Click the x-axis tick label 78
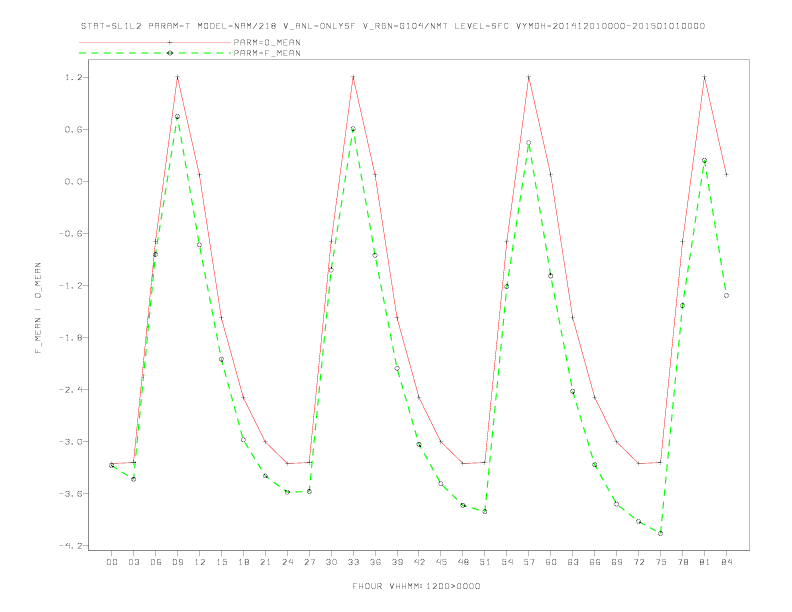792x612 pixels. point(682,562)
